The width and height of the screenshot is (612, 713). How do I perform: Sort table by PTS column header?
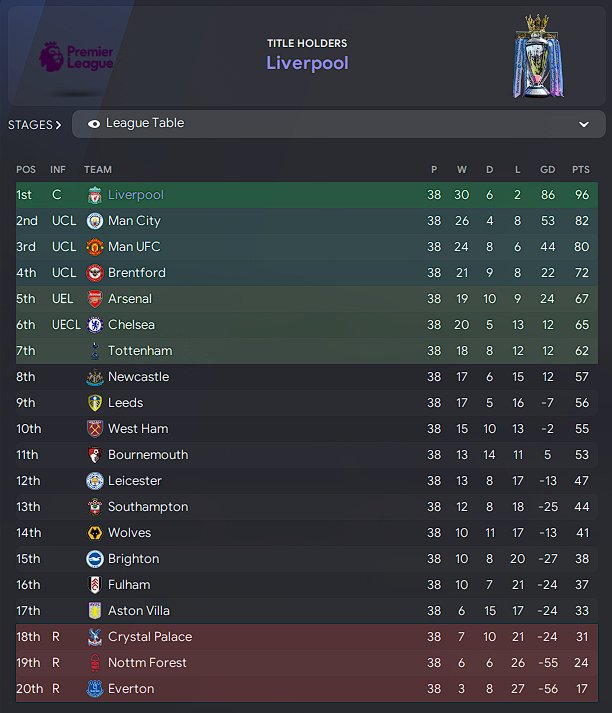(580, 169)
